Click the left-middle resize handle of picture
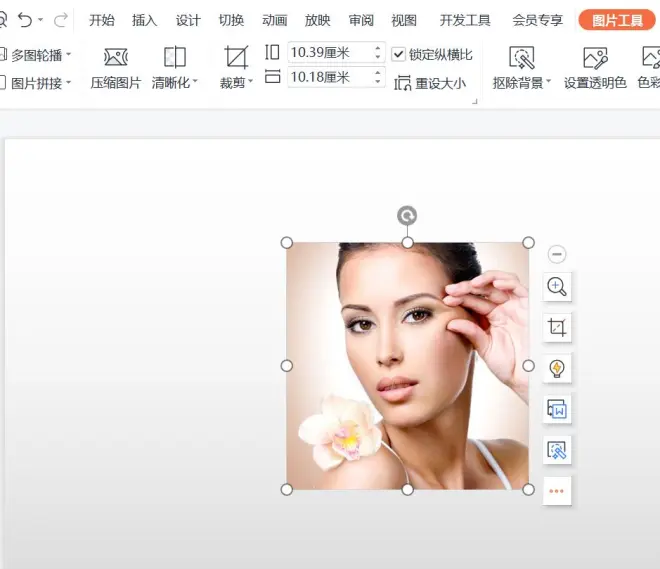 tap(287, 366)
